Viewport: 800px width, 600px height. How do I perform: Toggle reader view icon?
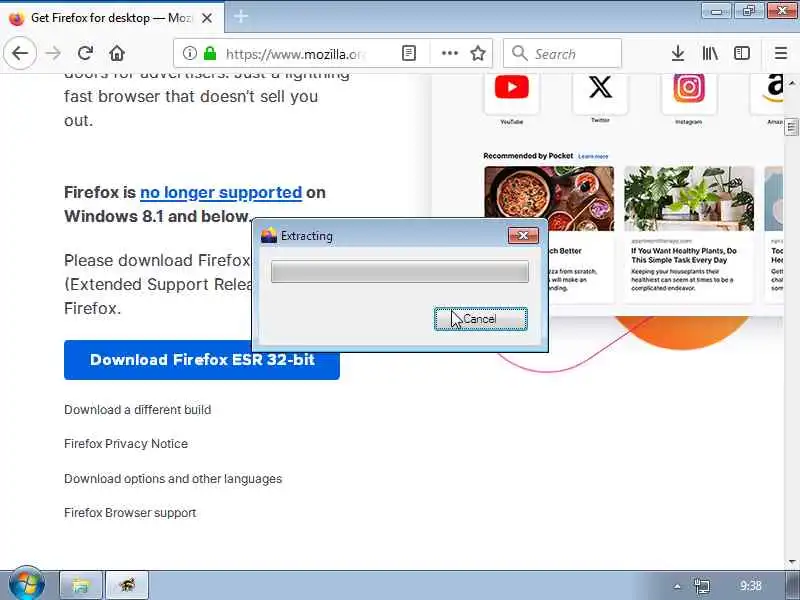409,53
